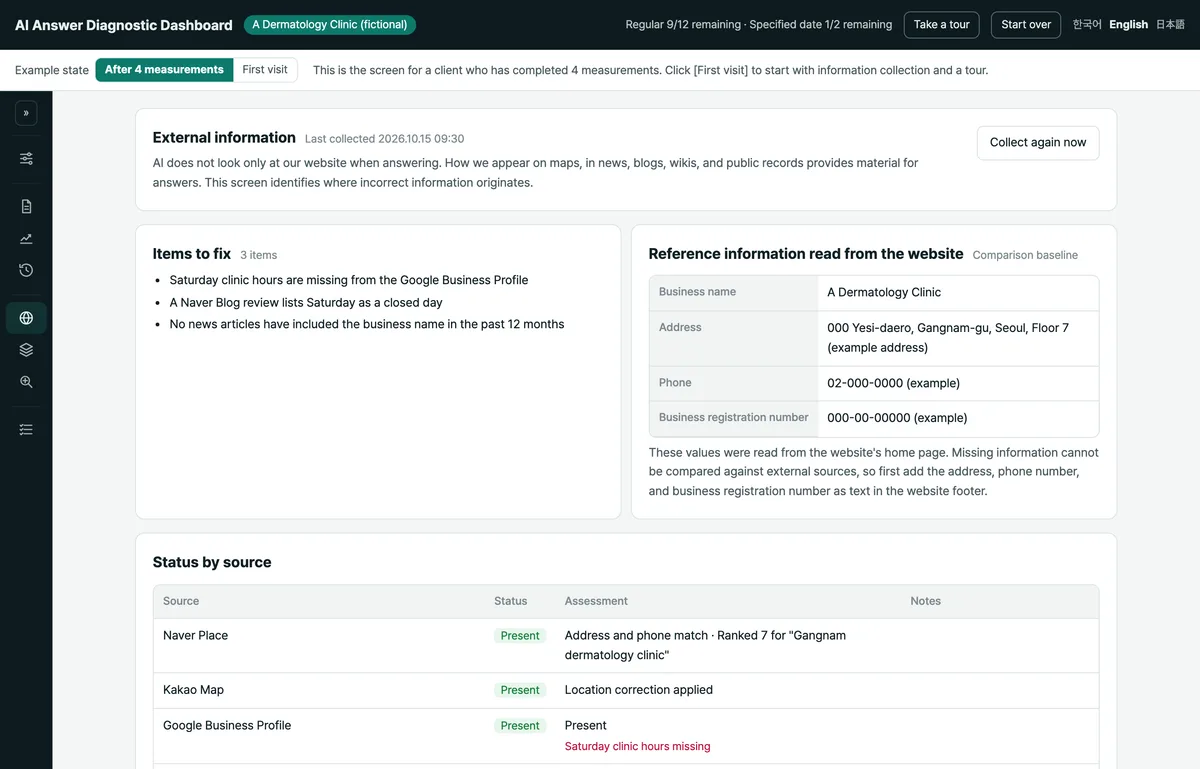Click the 'Naver Place' source row
The image size is (1200, 769).
click(x=626, y=645)
